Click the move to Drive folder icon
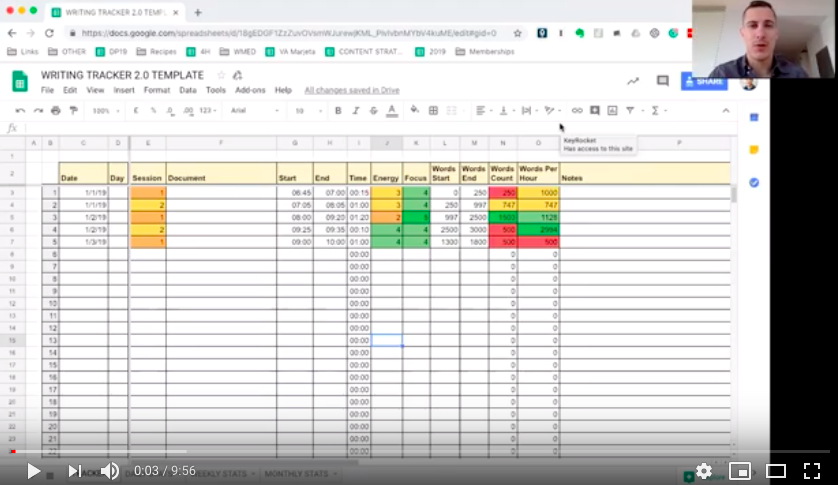Image resolution: width=838 pixels, height=485 pixels. point(238,75)
